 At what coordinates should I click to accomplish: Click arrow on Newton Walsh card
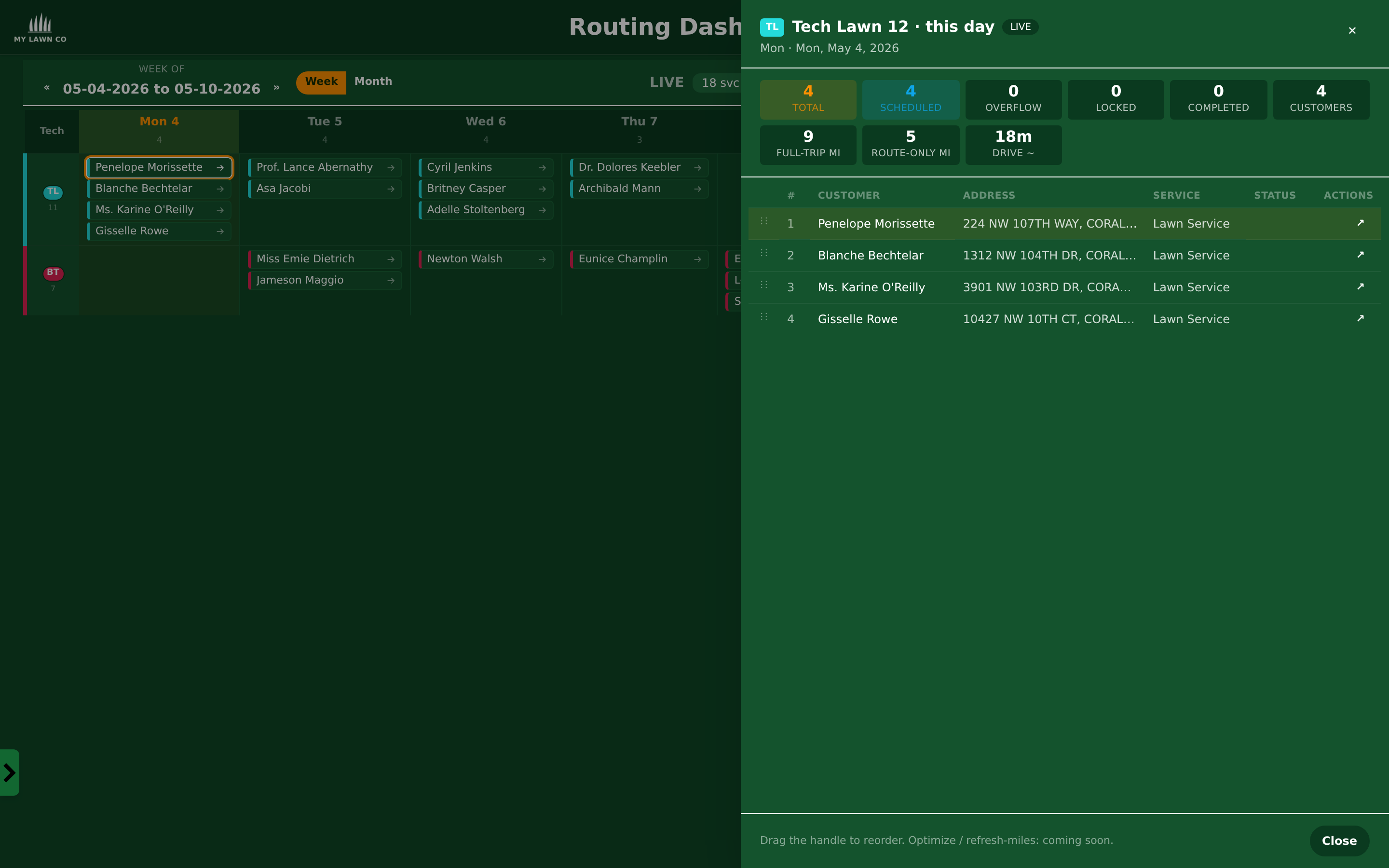[543, 259]
